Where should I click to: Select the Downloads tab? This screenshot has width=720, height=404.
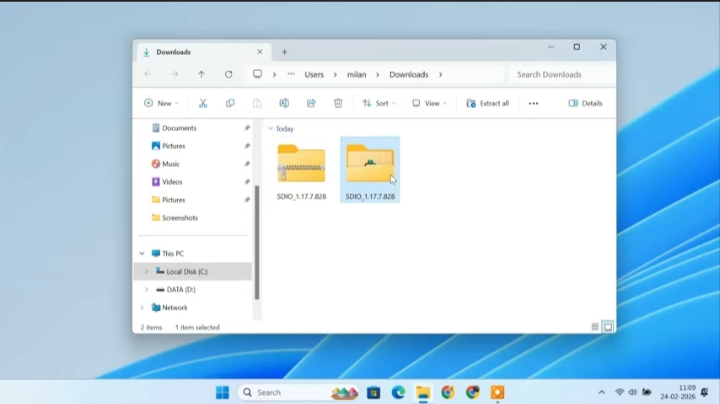tap(204, 52)
